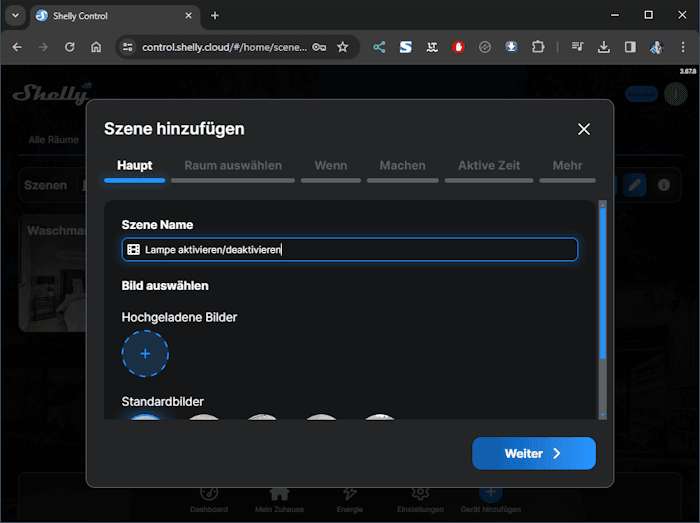This screenshot has height=523, width=700.
Task: Open the browser extensions puzzle icon
Action: [x=538, y=47]
